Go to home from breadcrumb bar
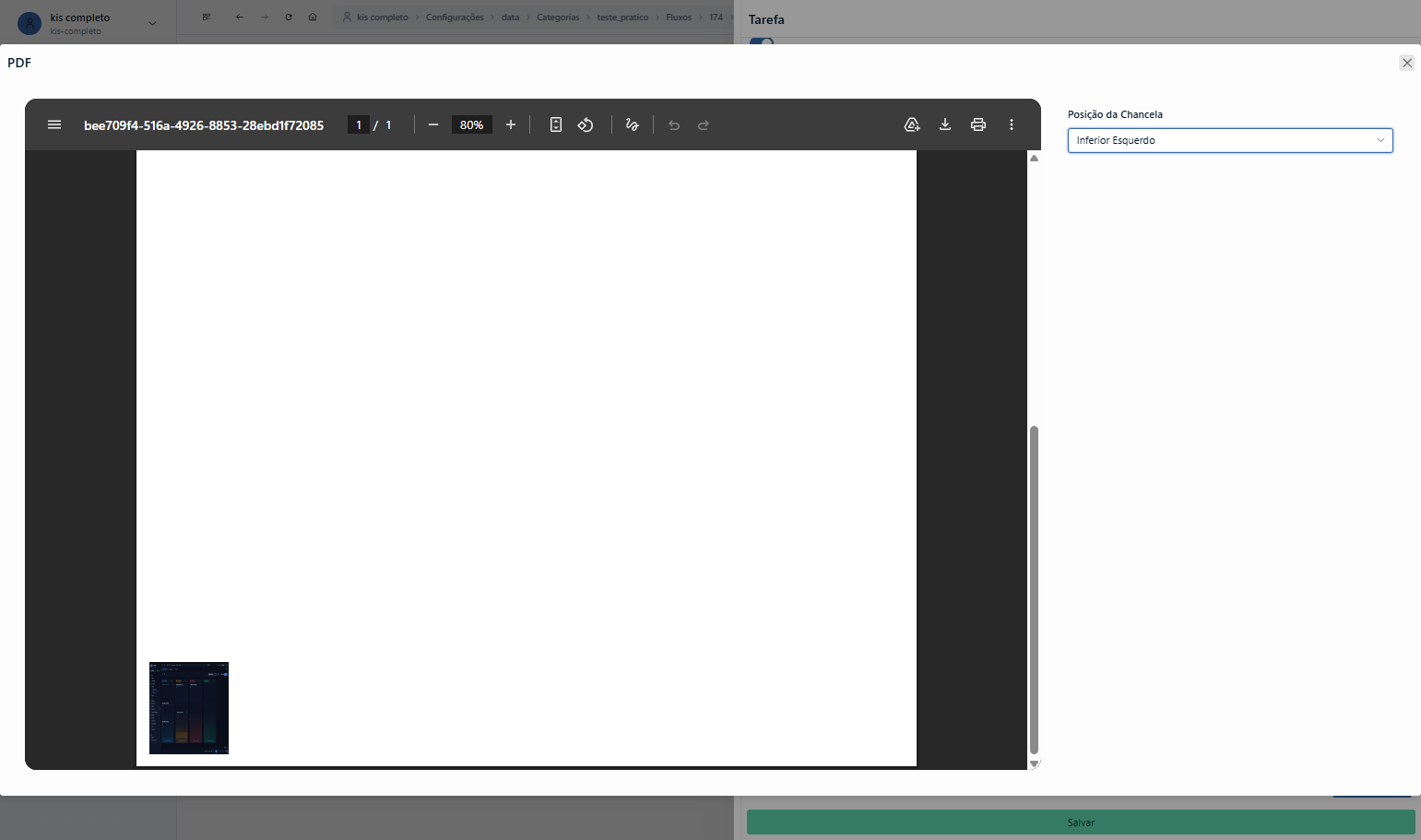The image size is (1421, 840). pos(313,17)
